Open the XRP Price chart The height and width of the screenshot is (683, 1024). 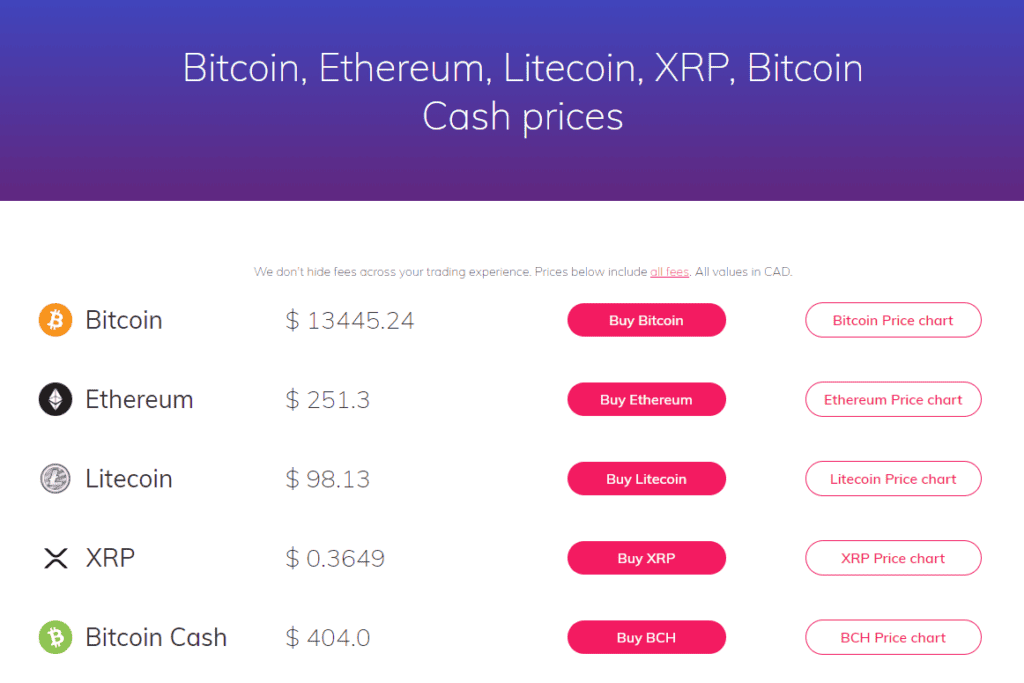tap(893, 558)
